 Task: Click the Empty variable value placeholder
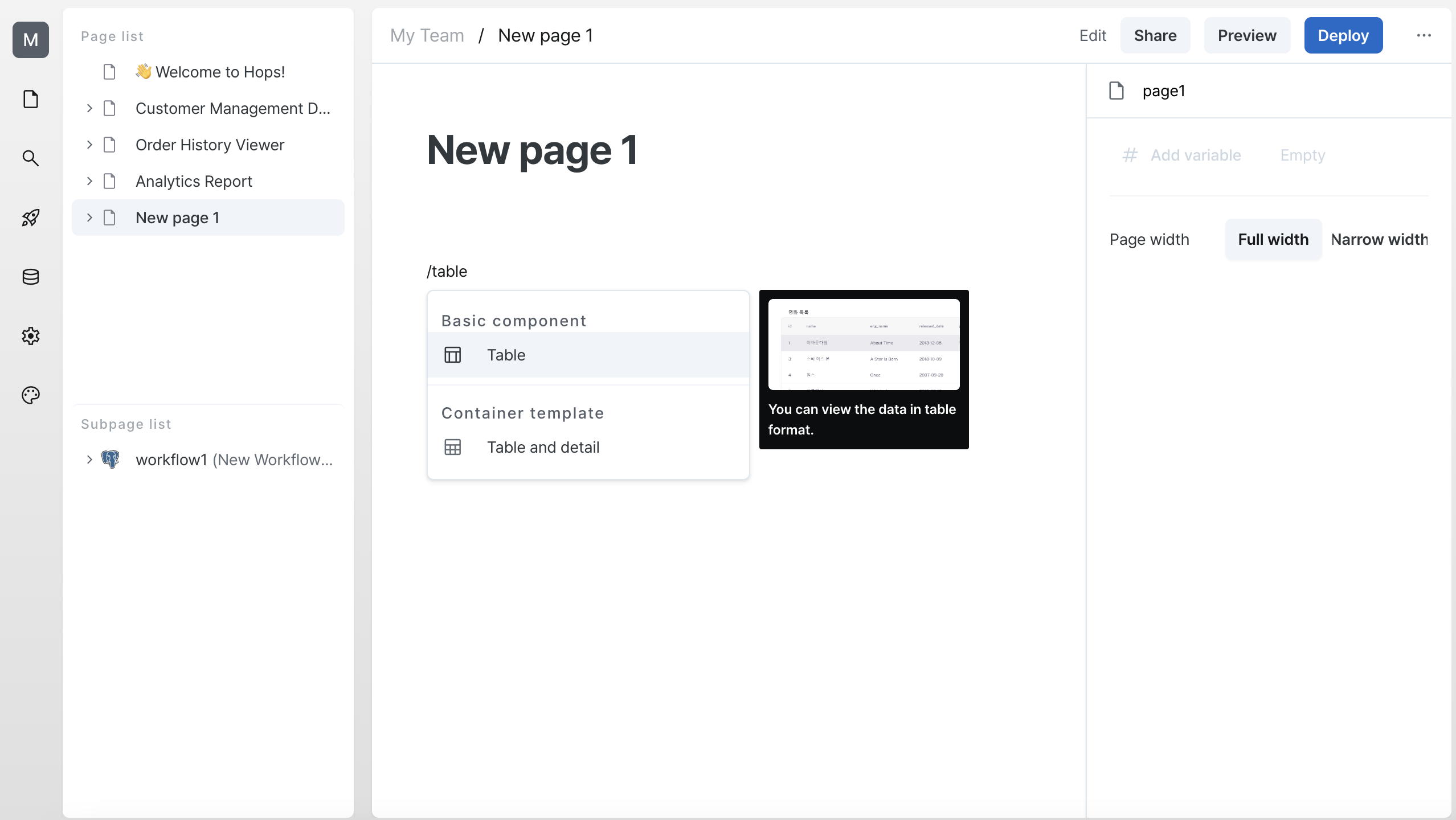tap(1303, 155)
